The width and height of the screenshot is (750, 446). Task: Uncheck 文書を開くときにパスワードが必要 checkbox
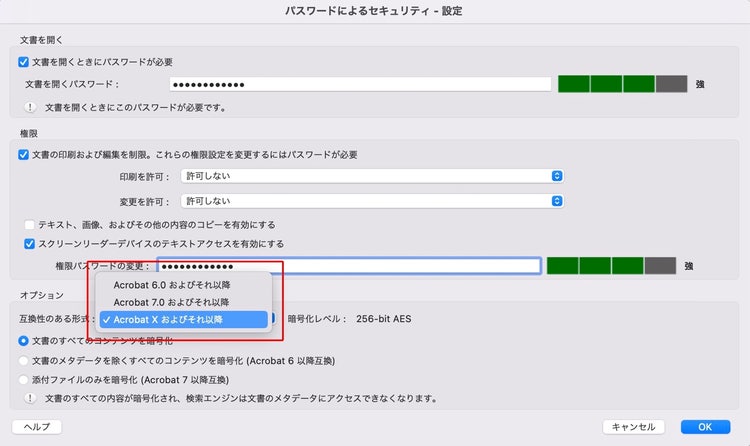[23, 62]
